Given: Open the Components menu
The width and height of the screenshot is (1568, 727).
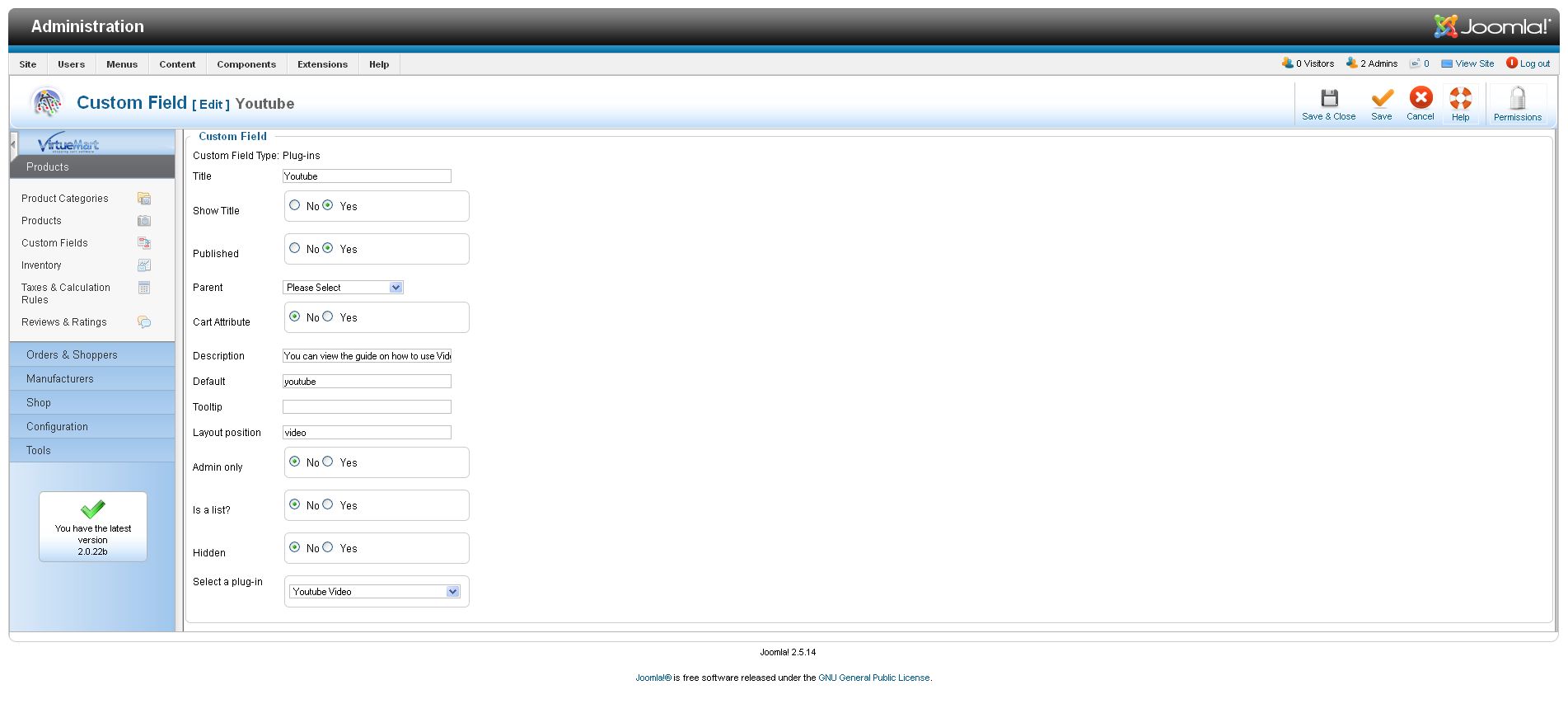Looking at the screenshot, I should click(246, 64).
